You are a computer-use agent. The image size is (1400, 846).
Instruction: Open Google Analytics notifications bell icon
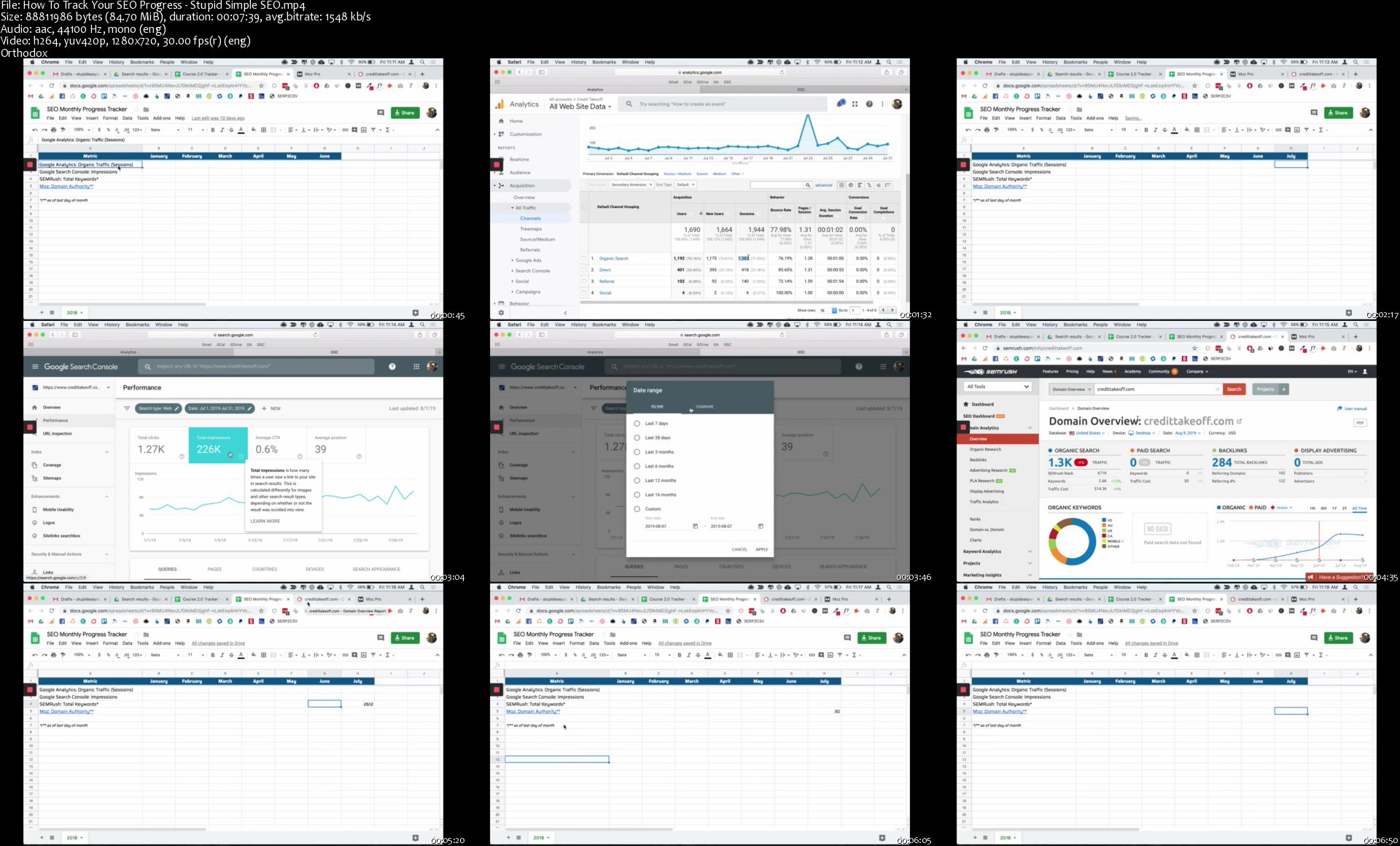[x=840, y=104]
